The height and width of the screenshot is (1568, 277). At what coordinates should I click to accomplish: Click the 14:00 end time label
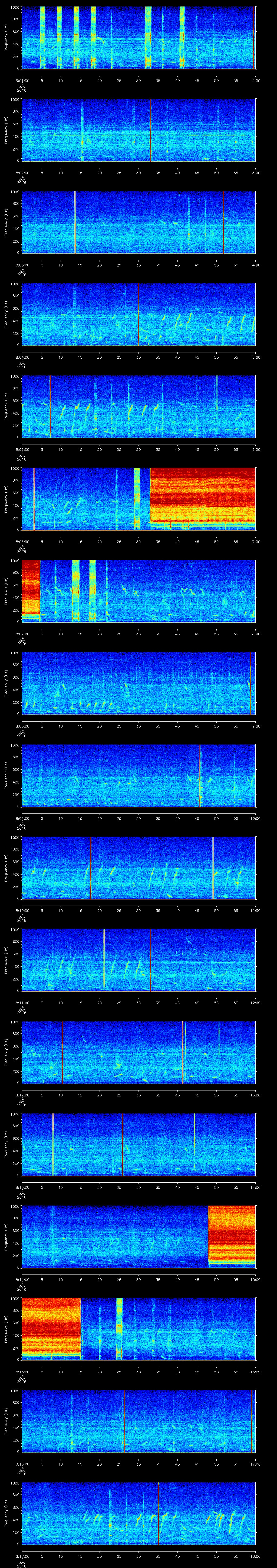[x=255, y=1187]
